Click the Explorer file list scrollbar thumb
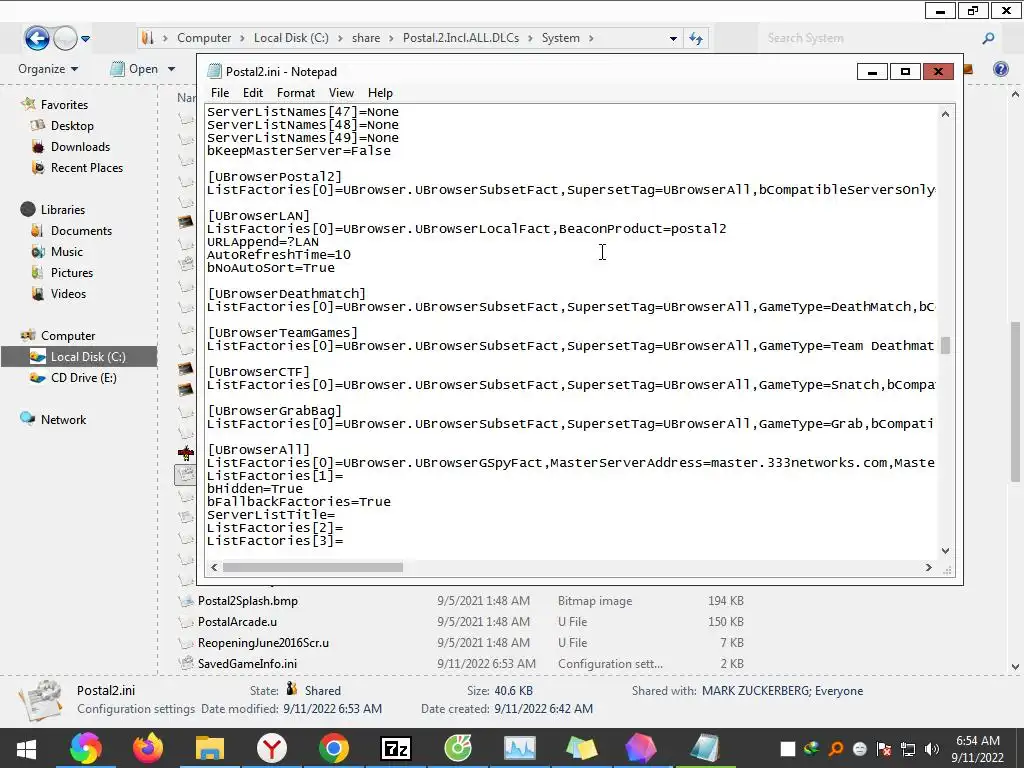The height and width of the screenshot is (768, 1024). click(x=1015, y=402)
